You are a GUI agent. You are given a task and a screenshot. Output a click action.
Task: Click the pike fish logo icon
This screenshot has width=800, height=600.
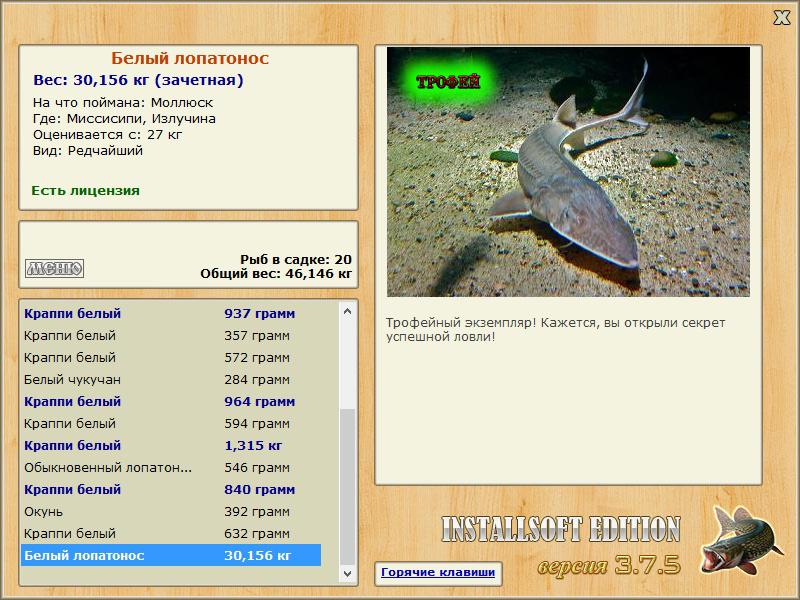tap(741, 540)
